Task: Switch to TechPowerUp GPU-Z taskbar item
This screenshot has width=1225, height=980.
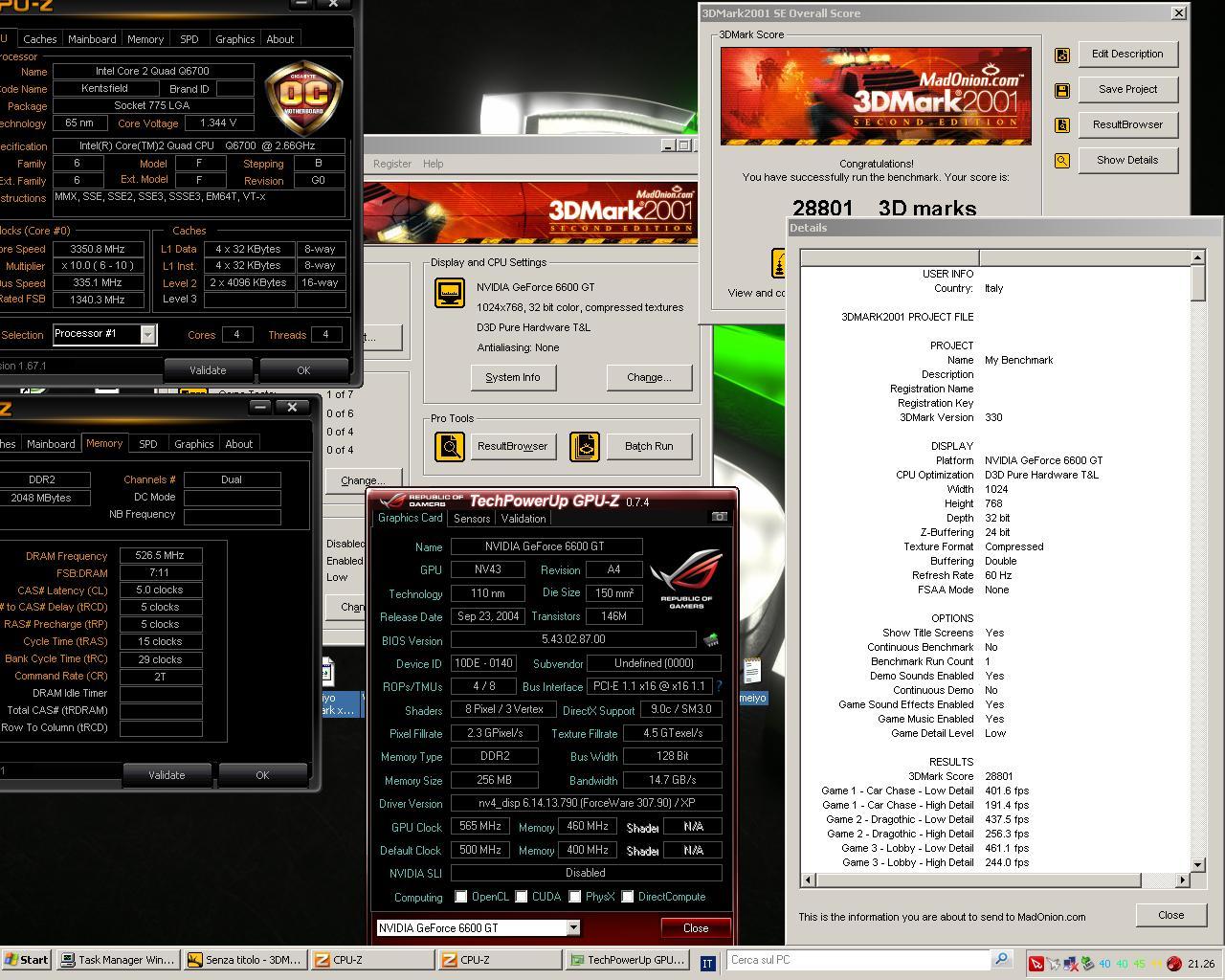Action: coord(627,960)
